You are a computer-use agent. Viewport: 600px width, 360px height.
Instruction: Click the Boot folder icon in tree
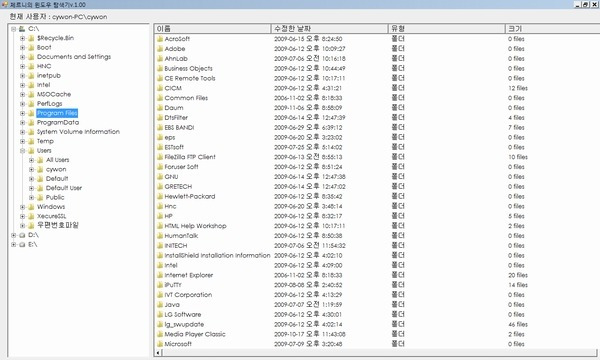(x=31, y=47)
